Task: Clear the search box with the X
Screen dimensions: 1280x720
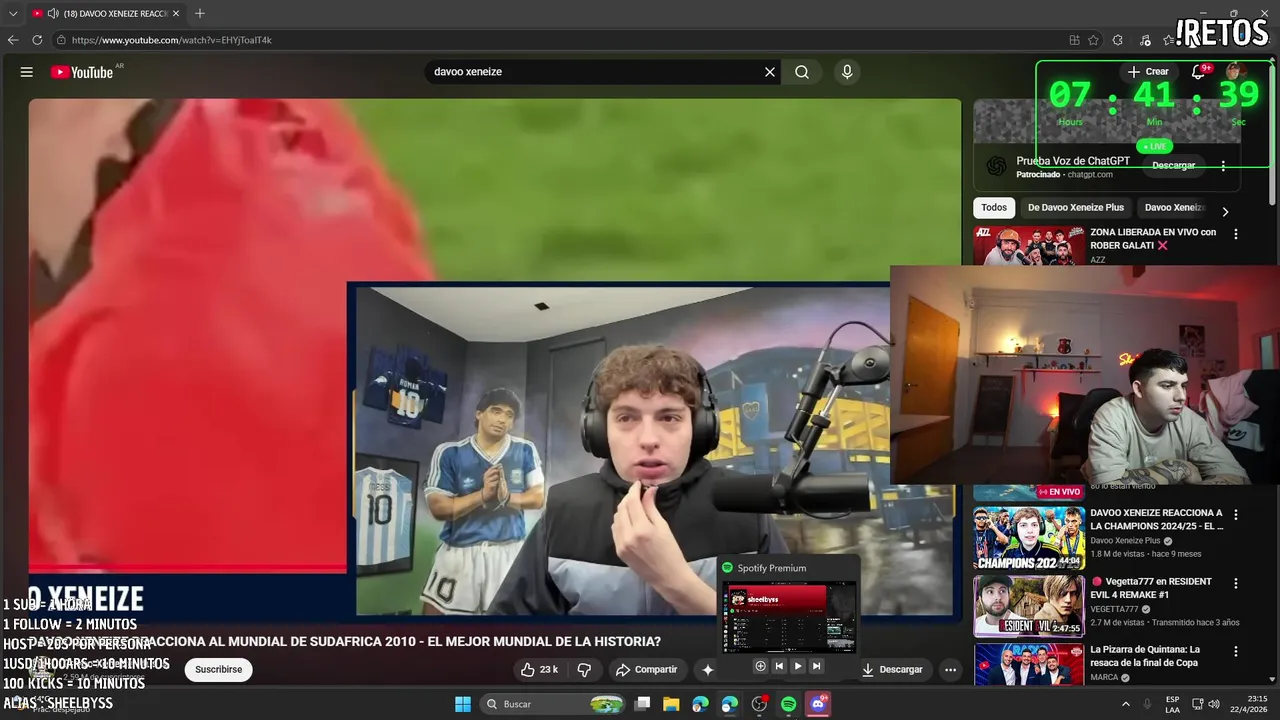Action: coord(770,72)
